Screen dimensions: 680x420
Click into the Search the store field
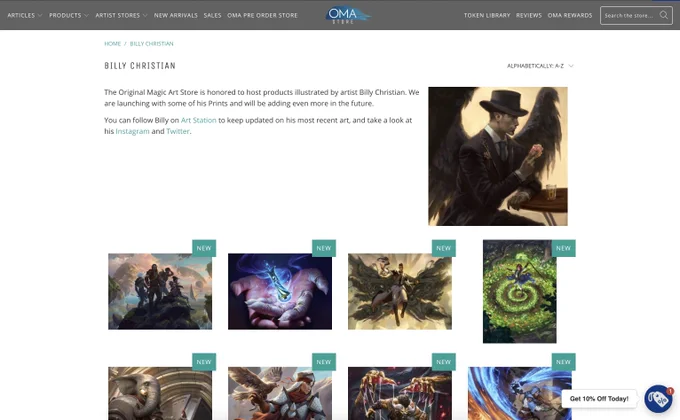[636, 16]
